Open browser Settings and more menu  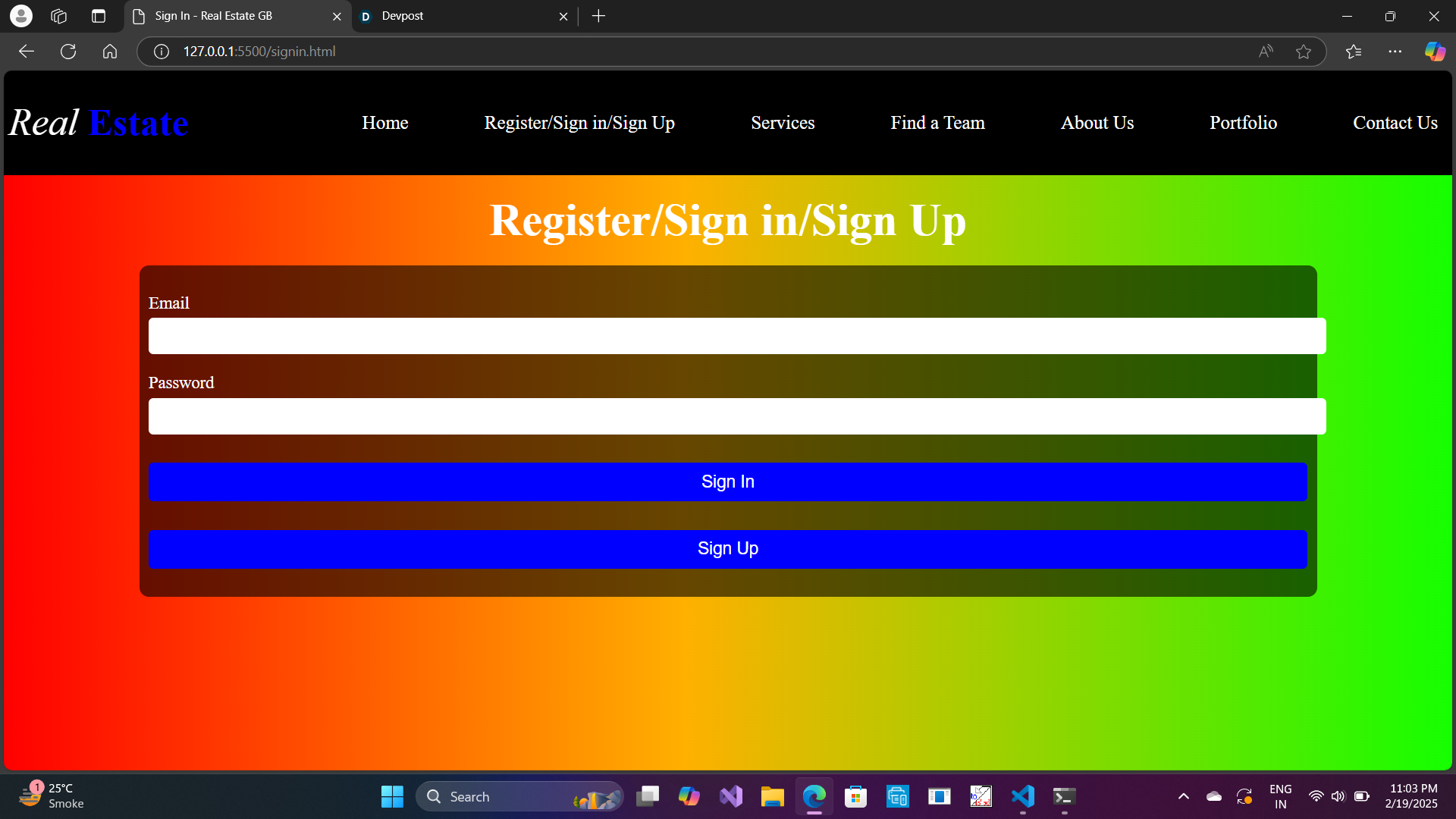[1395, 52]
